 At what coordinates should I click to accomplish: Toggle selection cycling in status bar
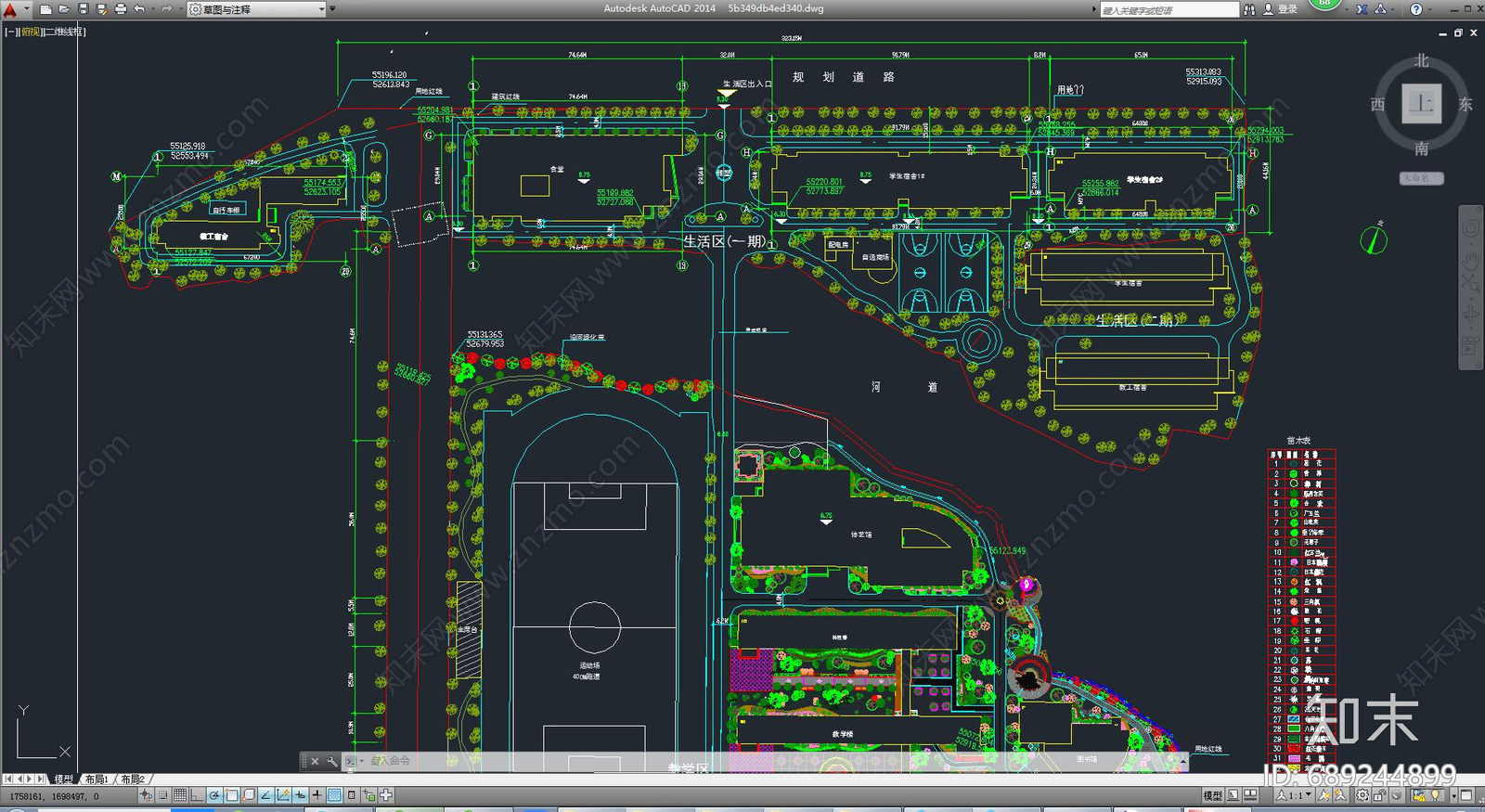click(368, 795)
